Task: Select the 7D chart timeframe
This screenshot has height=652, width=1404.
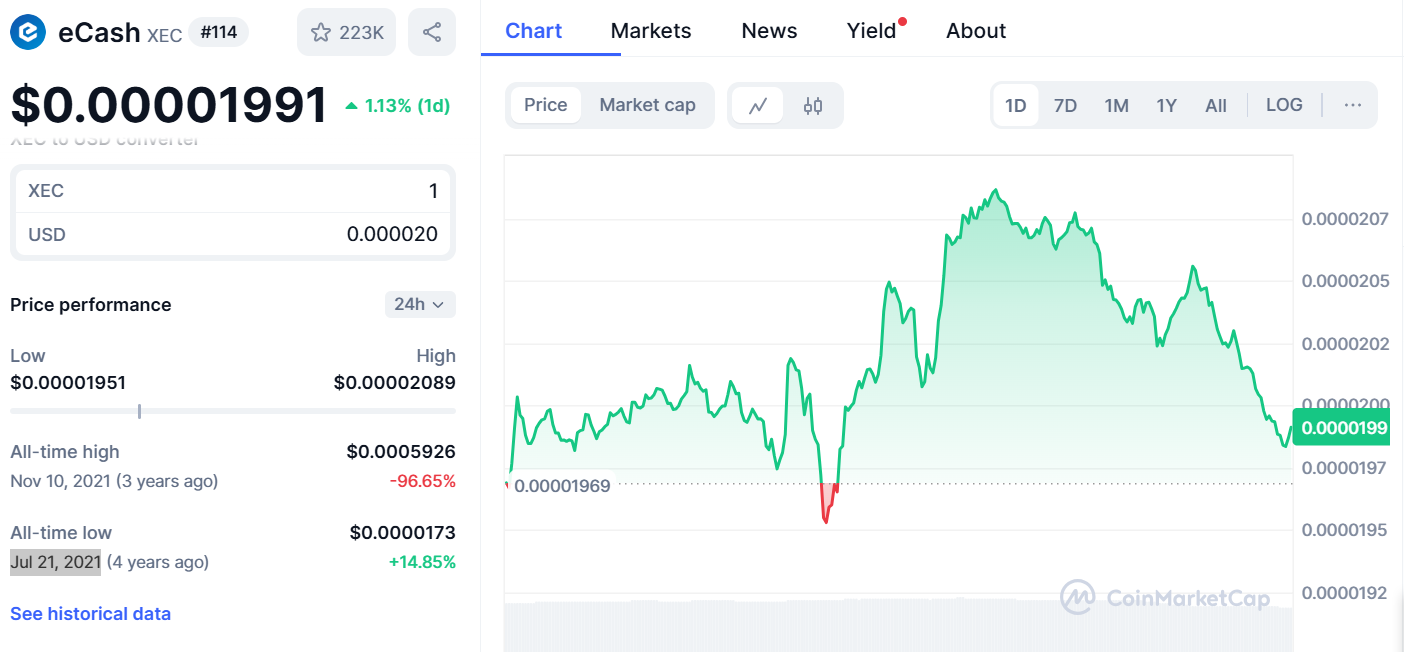Action: click(x=1065, y=104)
